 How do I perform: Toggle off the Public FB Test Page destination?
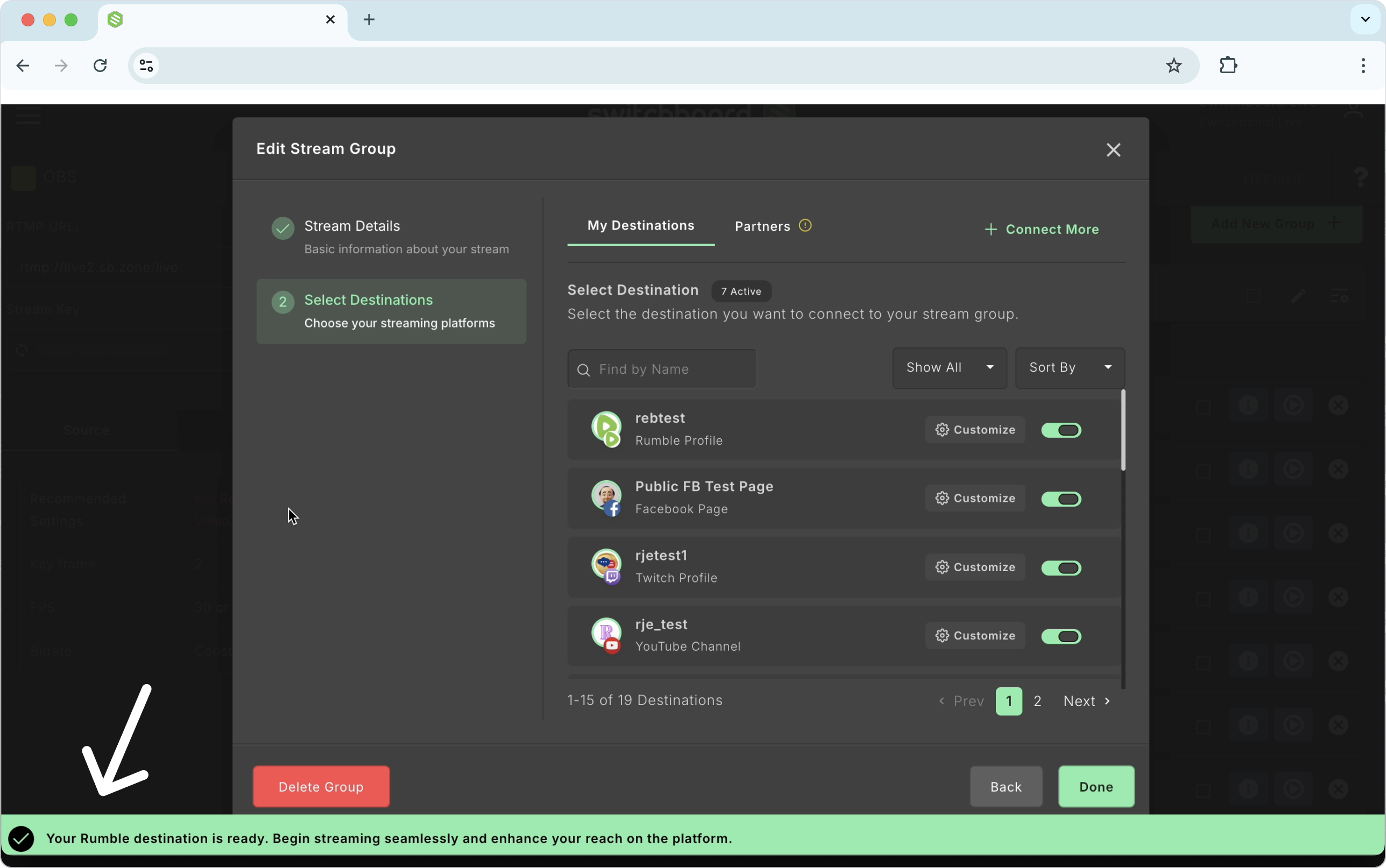pyautogui.click(x=1061, y=499)
